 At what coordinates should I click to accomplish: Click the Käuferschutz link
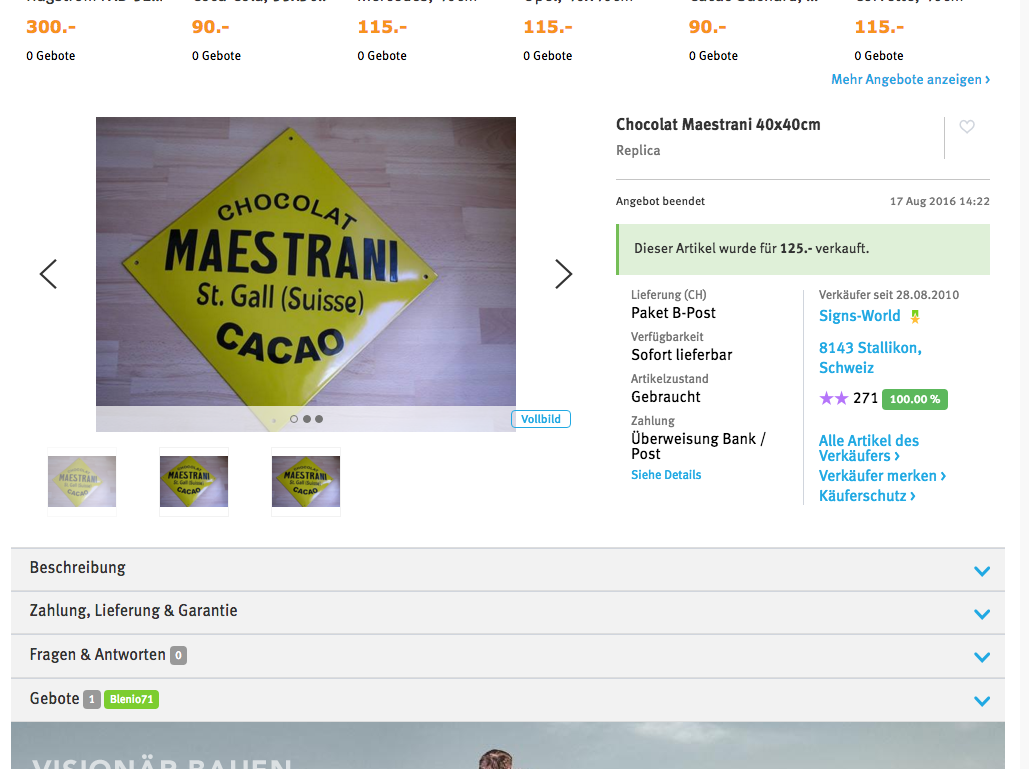point(867,495)
